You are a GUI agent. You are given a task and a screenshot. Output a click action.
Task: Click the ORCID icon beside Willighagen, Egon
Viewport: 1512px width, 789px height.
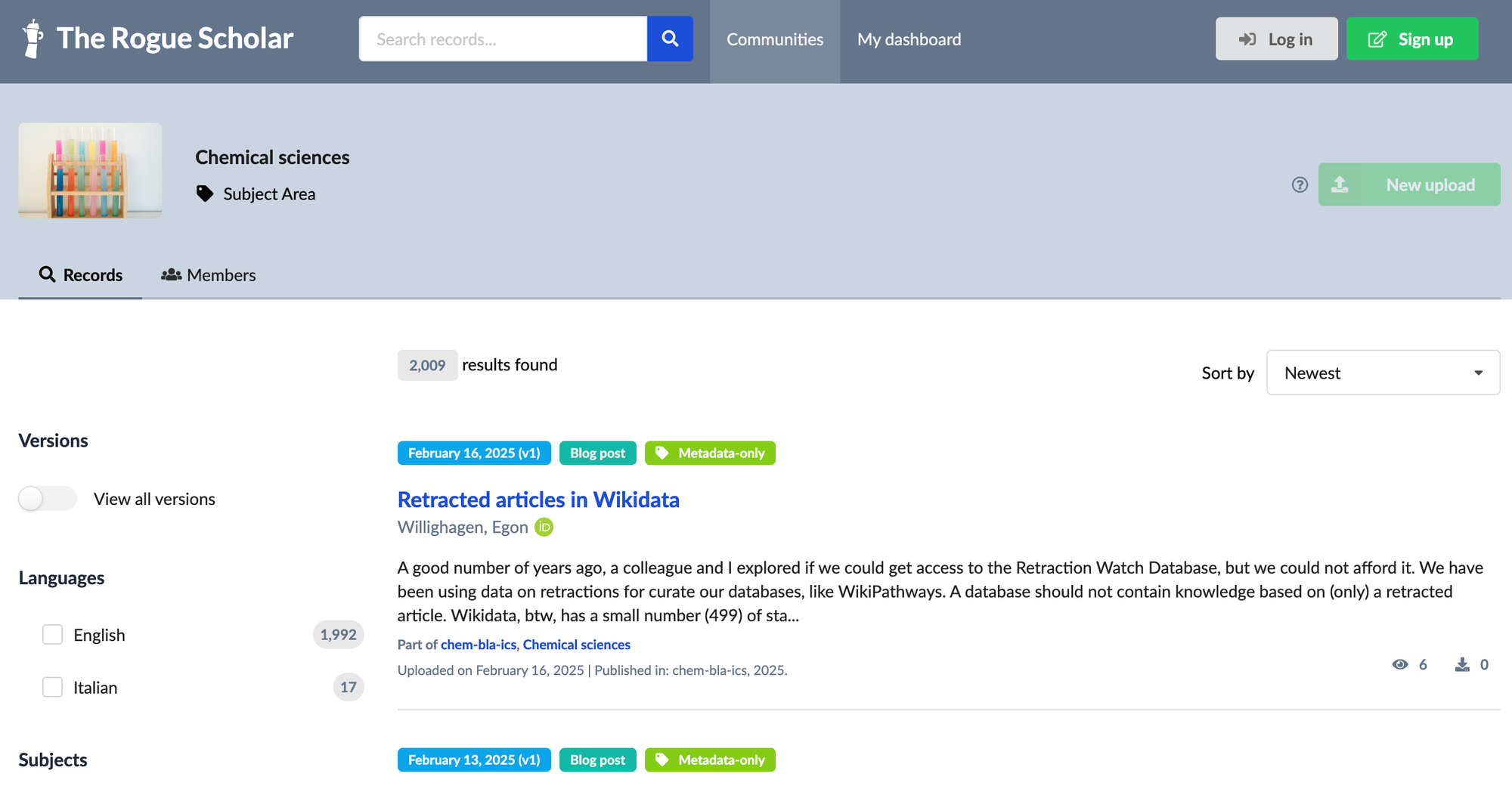[544, 527]
